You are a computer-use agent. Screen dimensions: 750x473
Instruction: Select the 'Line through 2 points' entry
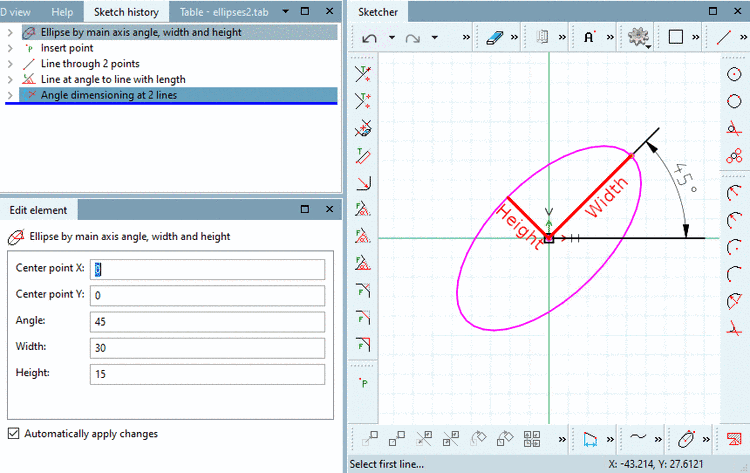tap(90, 64)
